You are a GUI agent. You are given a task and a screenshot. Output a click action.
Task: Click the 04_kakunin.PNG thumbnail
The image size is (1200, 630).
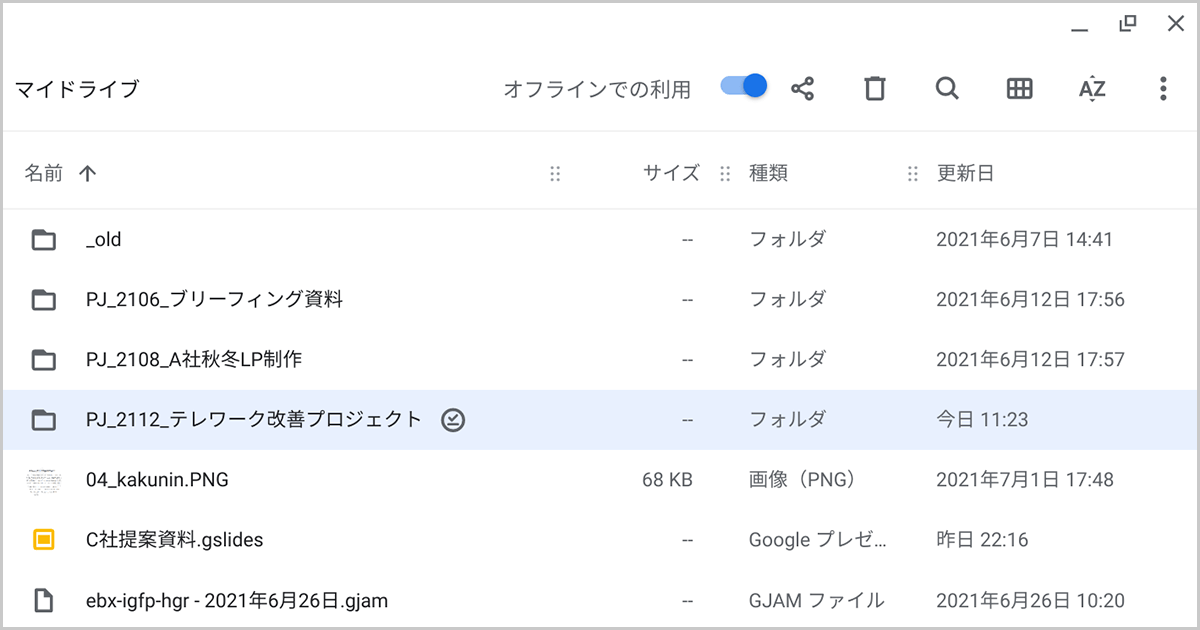click(43, 480)
